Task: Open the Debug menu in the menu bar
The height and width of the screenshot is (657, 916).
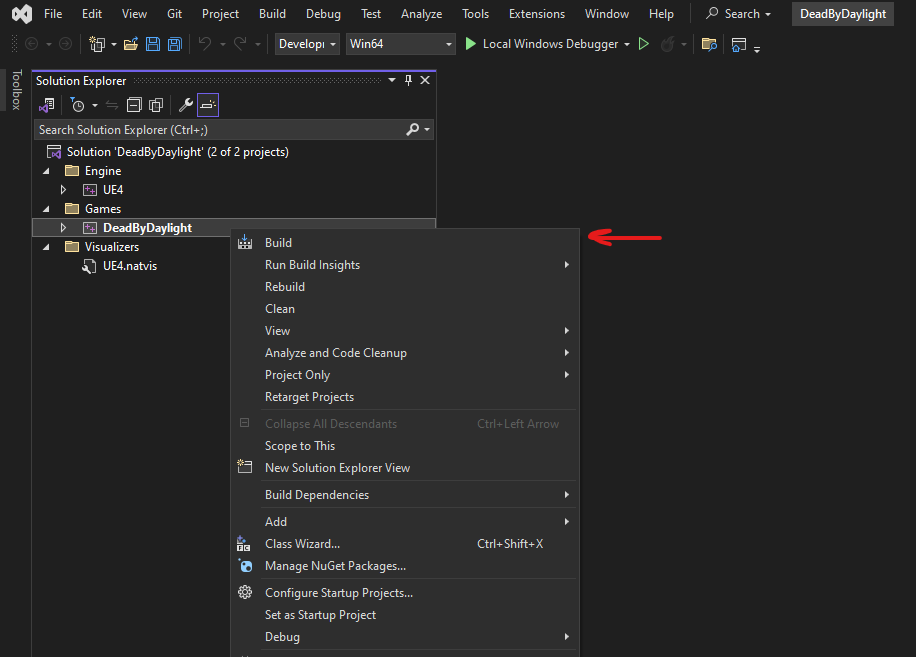Action: (323, 13)
